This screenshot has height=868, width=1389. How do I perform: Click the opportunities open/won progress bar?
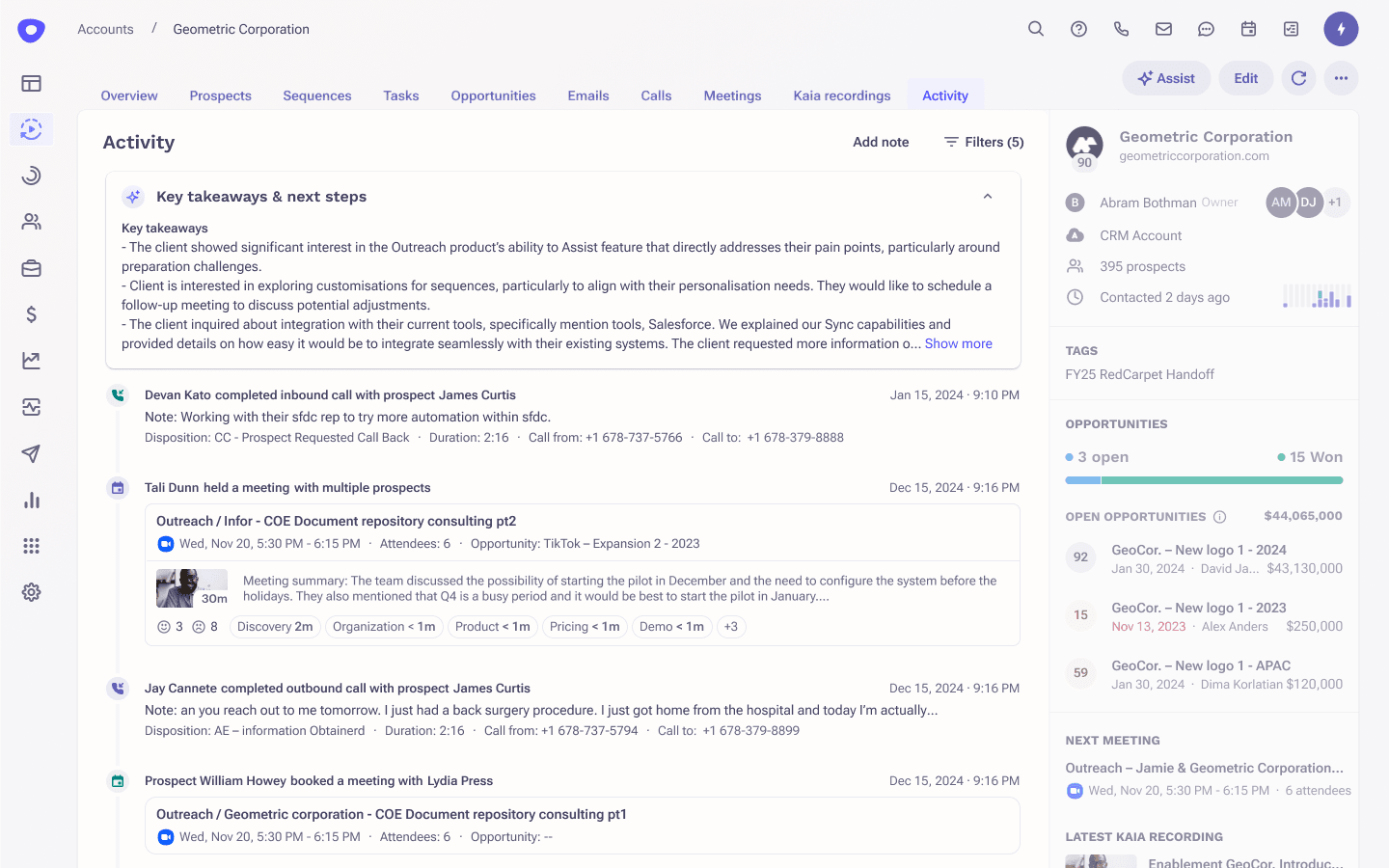click(1203, 480)
